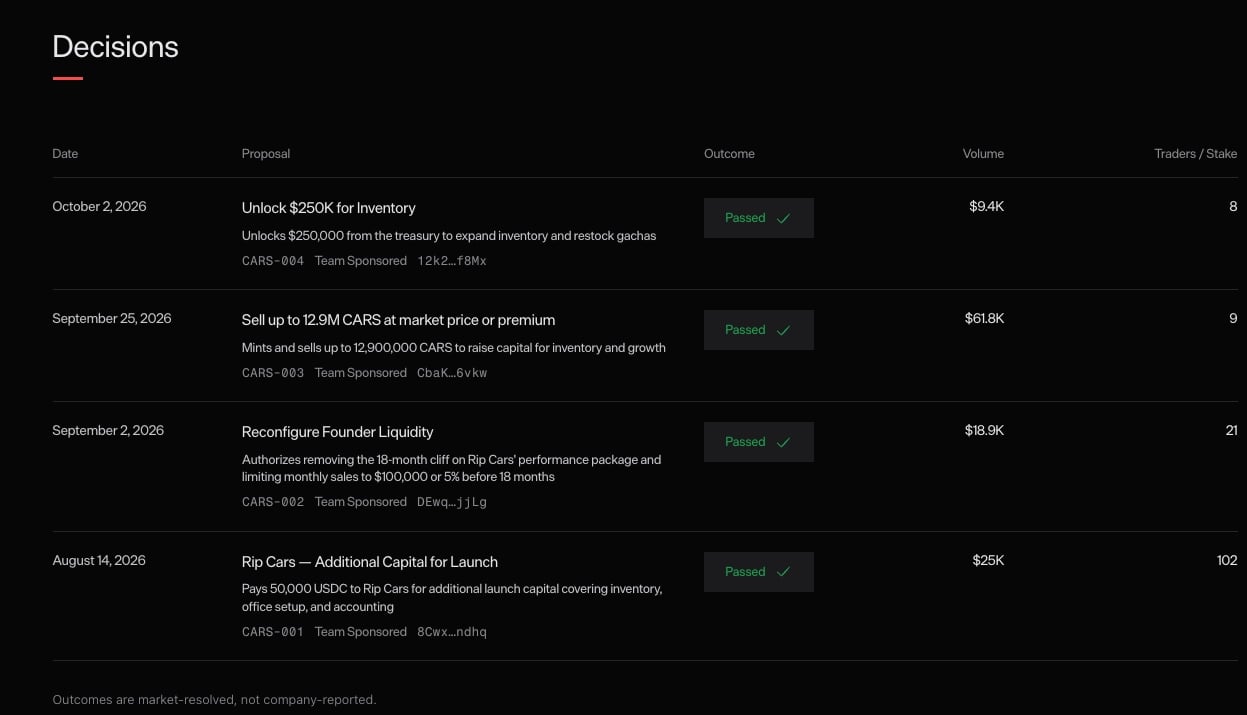The height and width of the screenshot is (715, 1247).
Task: Open the 'Reconfigure Founder Liquidity' proposal
Action: [337, 432]
